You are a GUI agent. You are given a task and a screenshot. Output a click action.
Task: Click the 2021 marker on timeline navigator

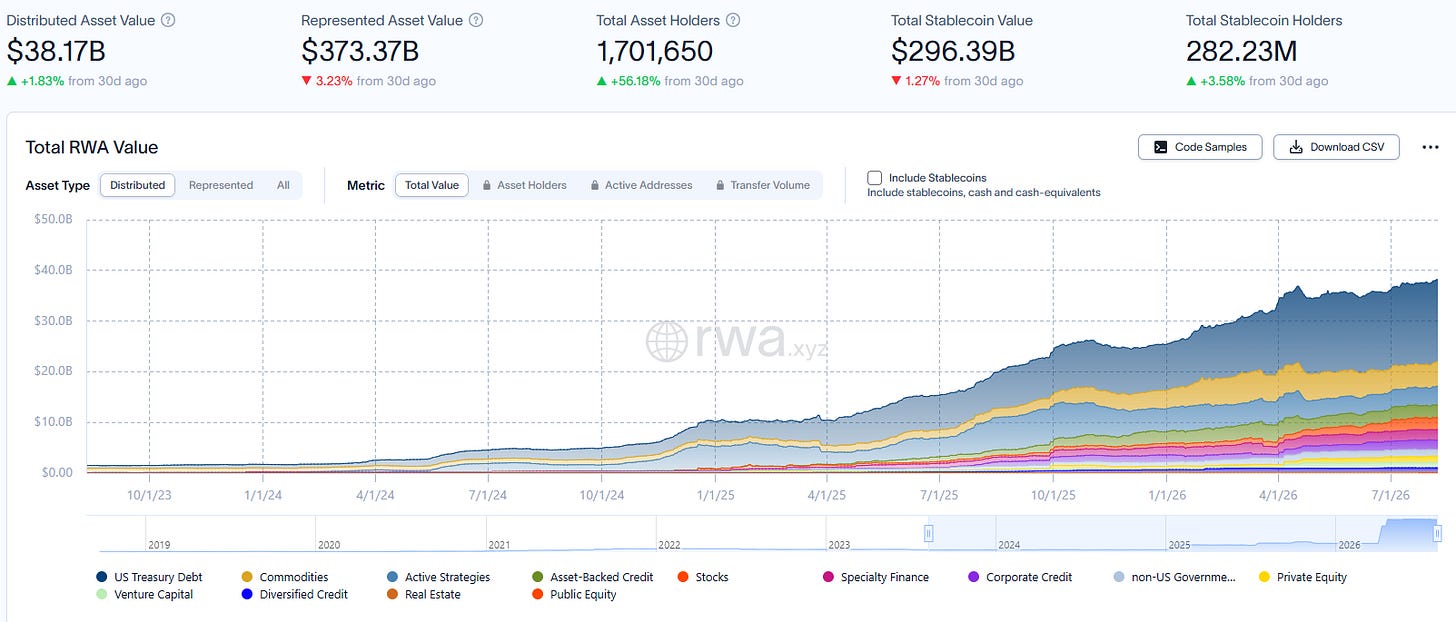[x=499, y=545]
